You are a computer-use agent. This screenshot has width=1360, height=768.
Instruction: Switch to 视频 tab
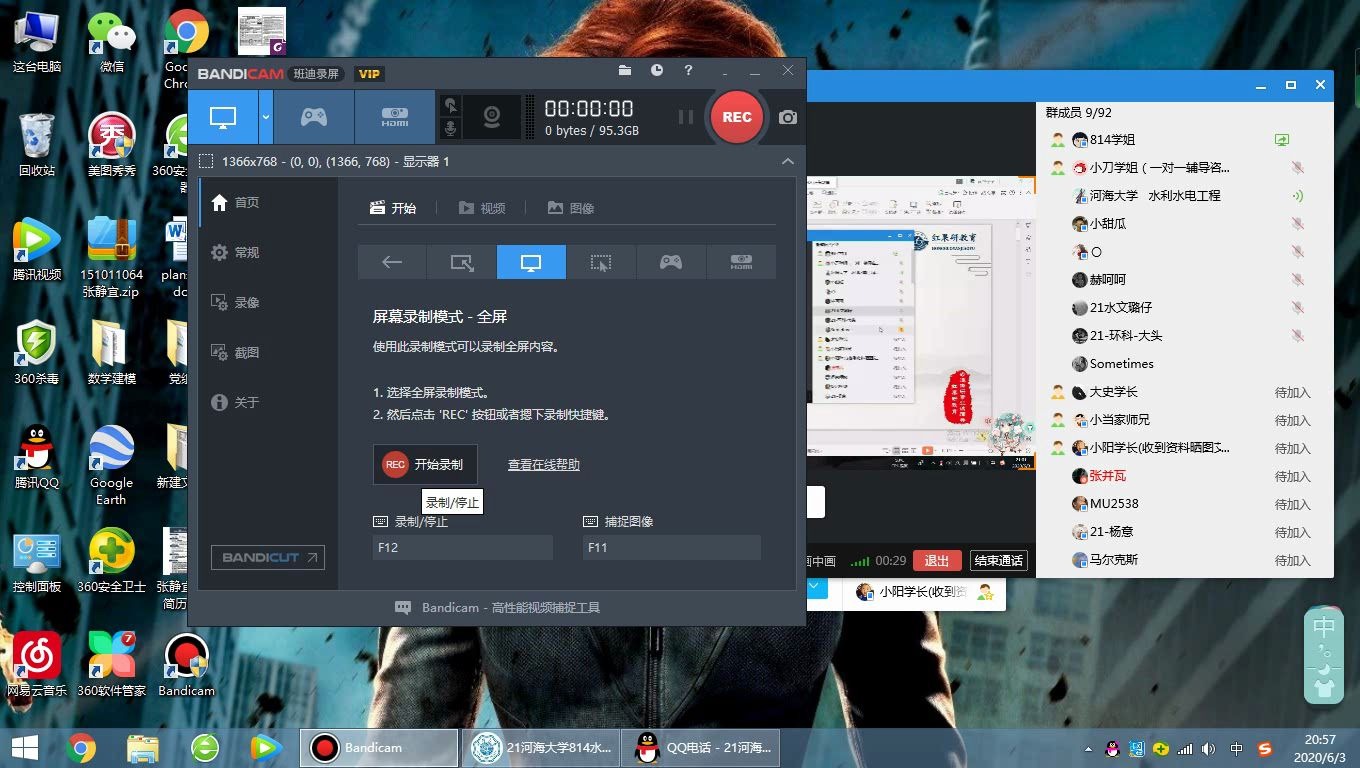point(482,208)
